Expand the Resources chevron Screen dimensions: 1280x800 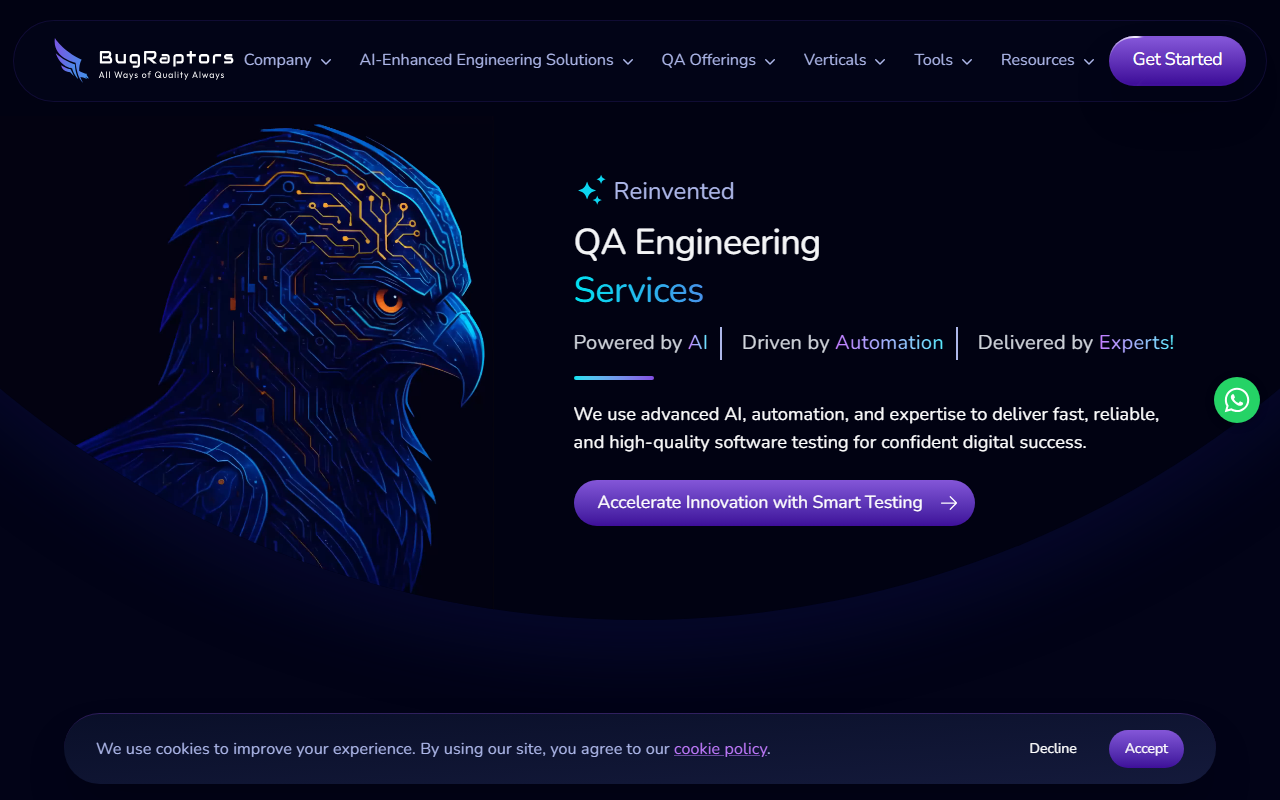[1089, 61]
